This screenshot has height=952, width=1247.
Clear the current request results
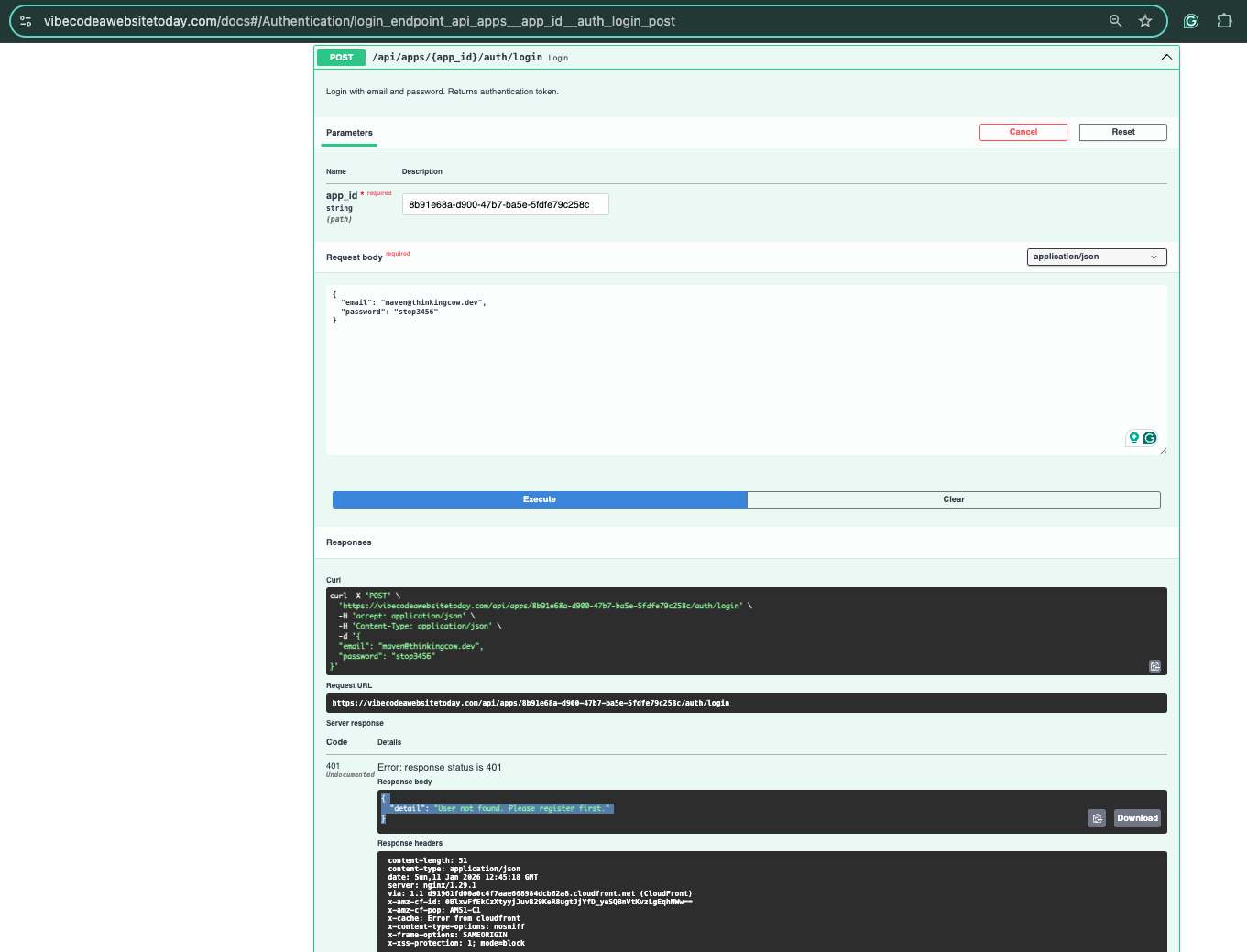(953, 499)
